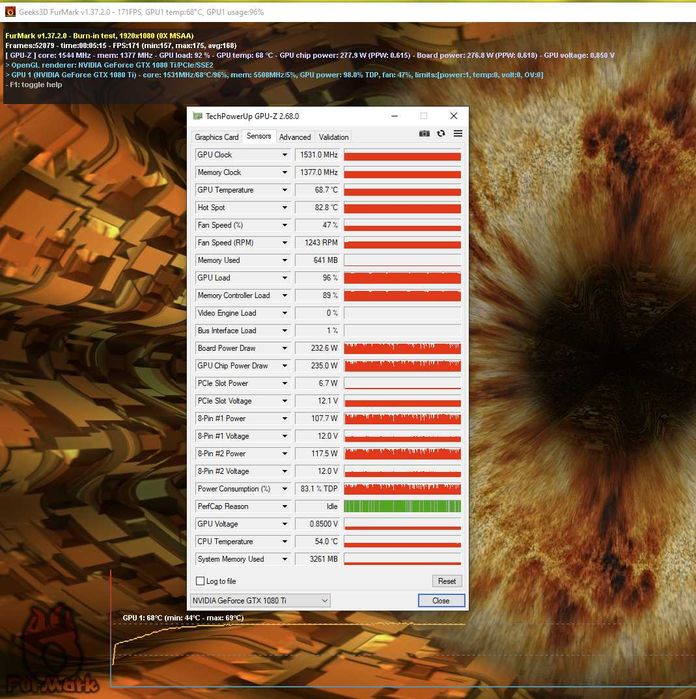Image resolution: width=696 pixels, height=699 pixels.
Task: Open the Board Power Draw dropdown
Action: tap(284, 348)
